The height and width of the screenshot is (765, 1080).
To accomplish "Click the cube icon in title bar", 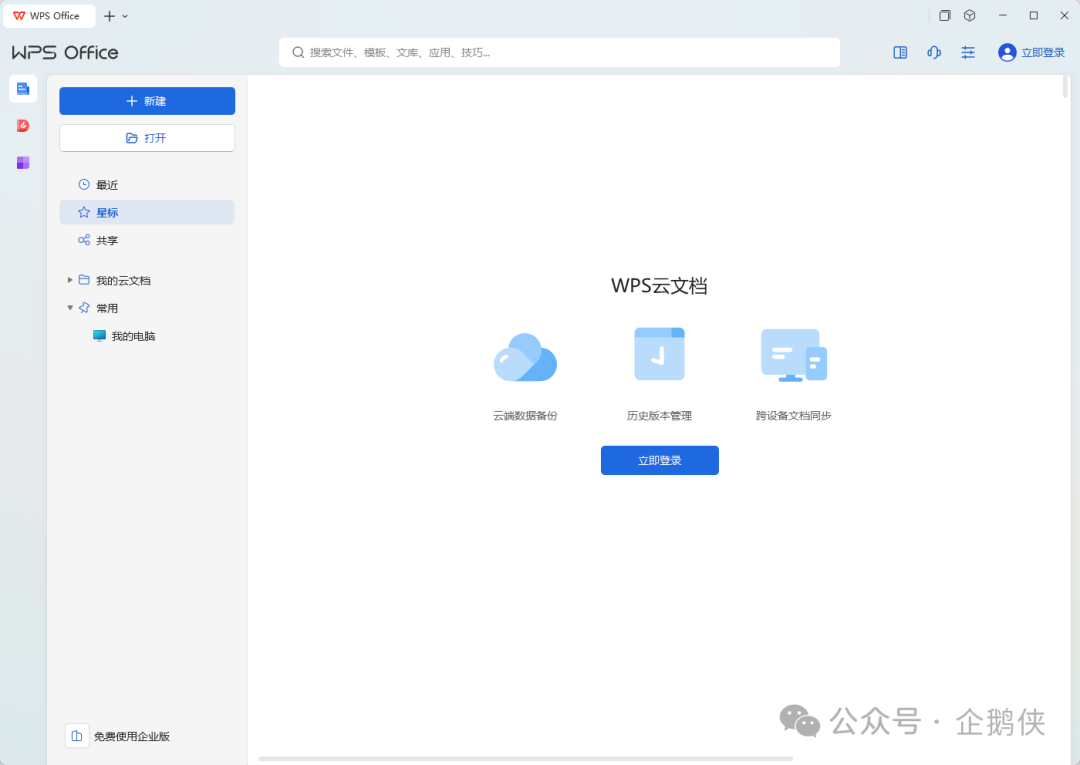I will (x=970, y=16).
